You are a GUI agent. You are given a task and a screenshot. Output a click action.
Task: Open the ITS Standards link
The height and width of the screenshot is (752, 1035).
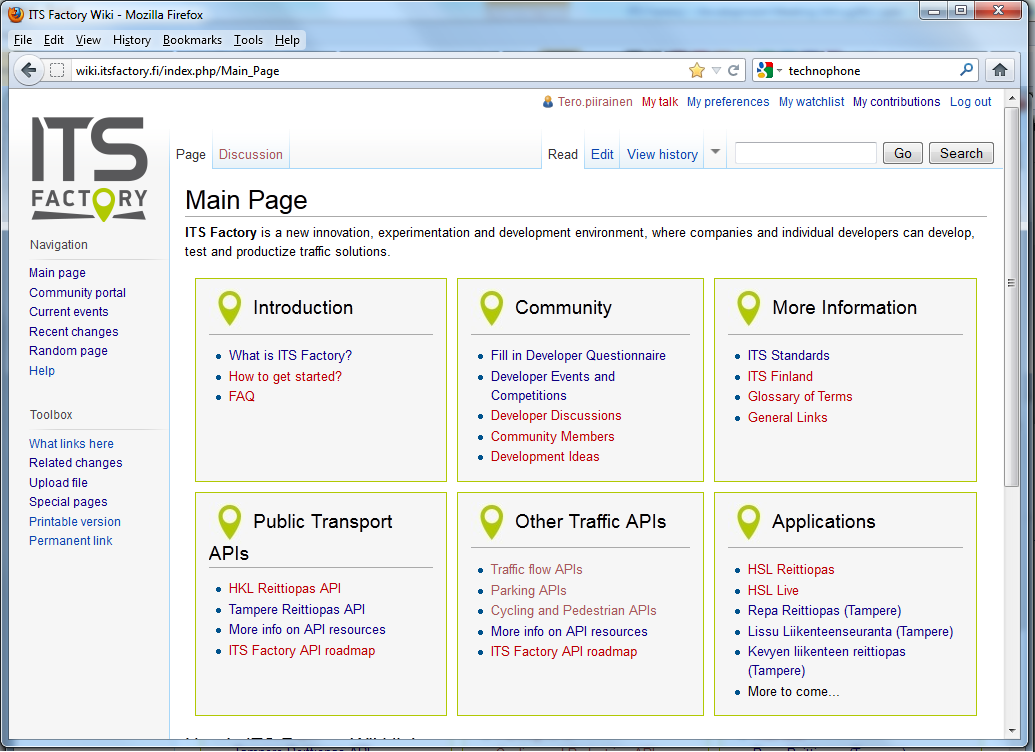pyautogui.click(x=788, y=355)
